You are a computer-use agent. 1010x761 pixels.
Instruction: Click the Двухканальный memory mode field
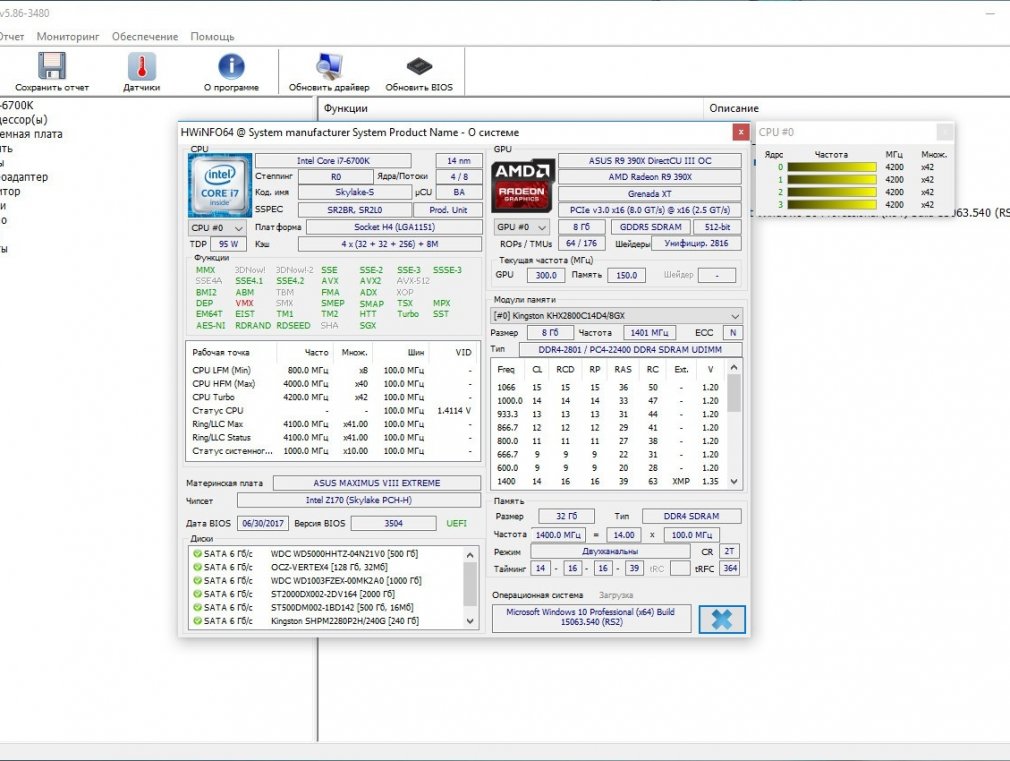pyautogui.click(x=609, y=552)
